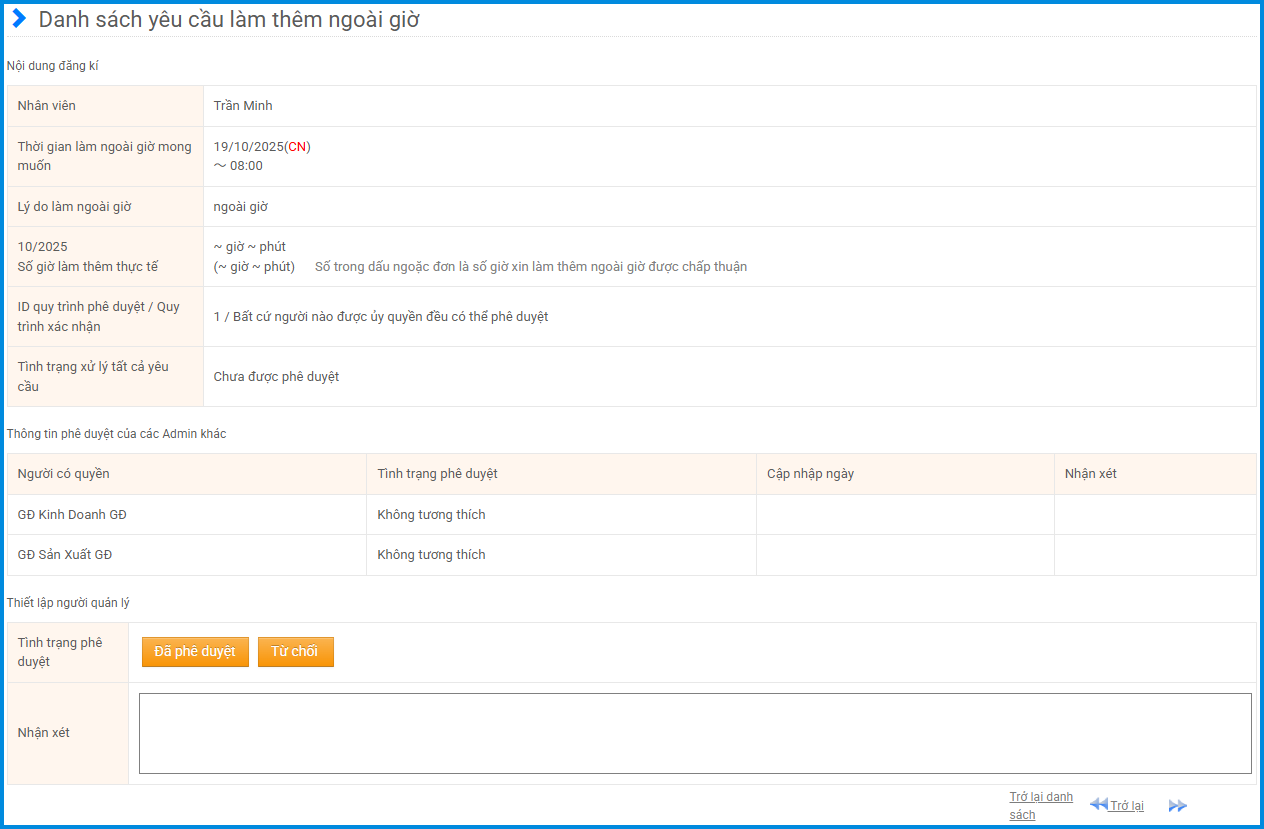Click the Cập nhập ngày column header

pyautogui.click(x=810, y=474)
